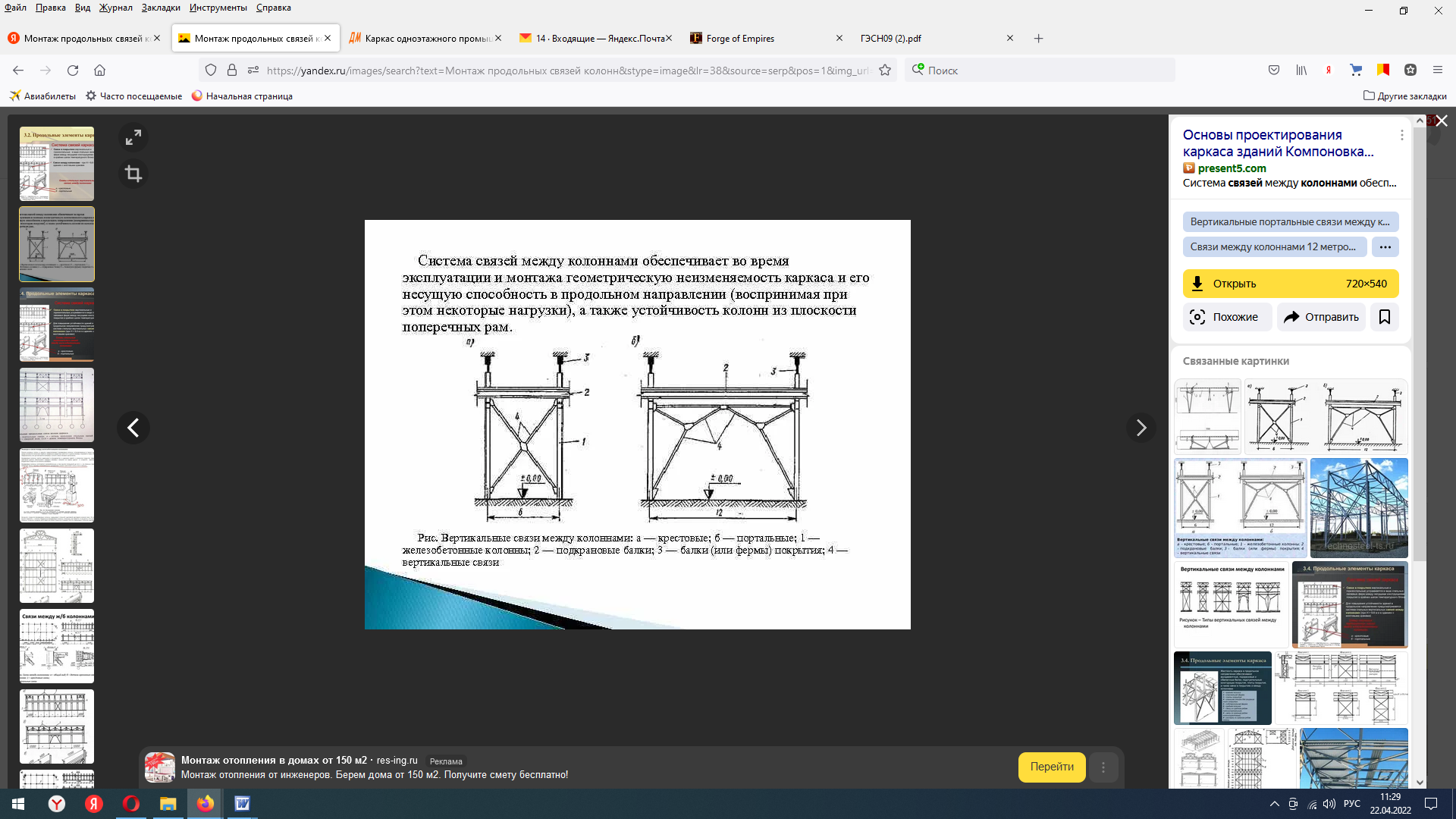
Task: Open the notification center icon
Action: tap(1431, 804)
